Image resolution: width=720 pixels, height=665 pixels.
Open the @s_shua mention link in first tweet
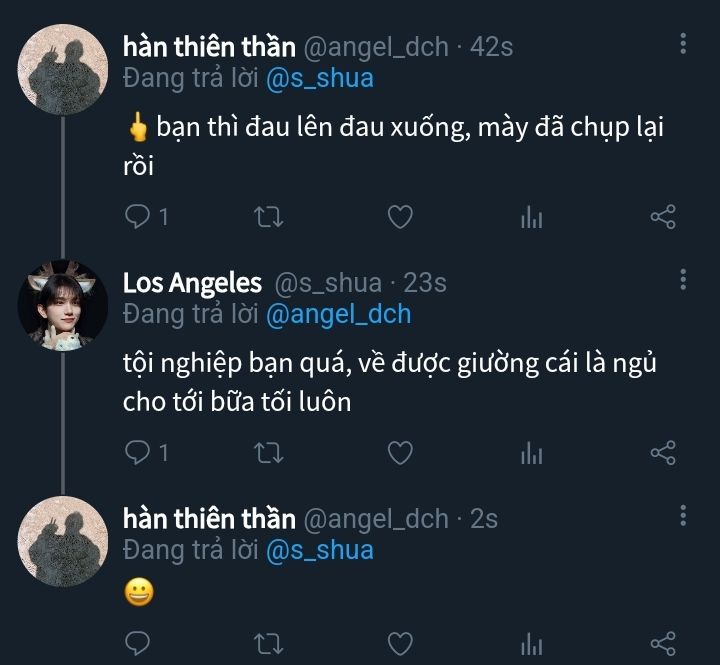(x=320, y=78)
